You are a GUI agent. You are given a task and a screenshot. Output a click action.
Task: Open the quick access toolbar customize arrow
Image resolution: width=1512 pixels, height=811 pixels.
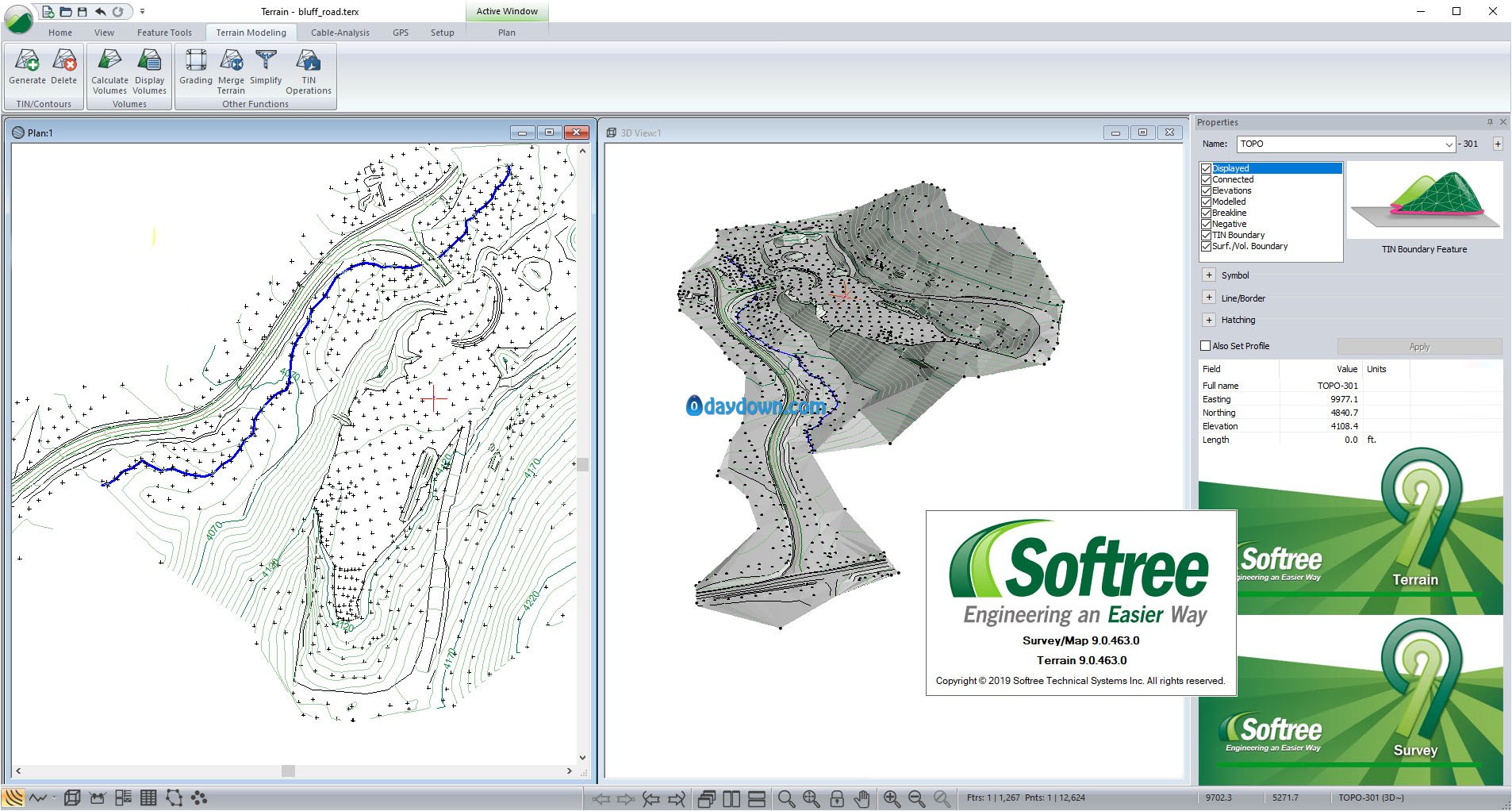point(142,11)
